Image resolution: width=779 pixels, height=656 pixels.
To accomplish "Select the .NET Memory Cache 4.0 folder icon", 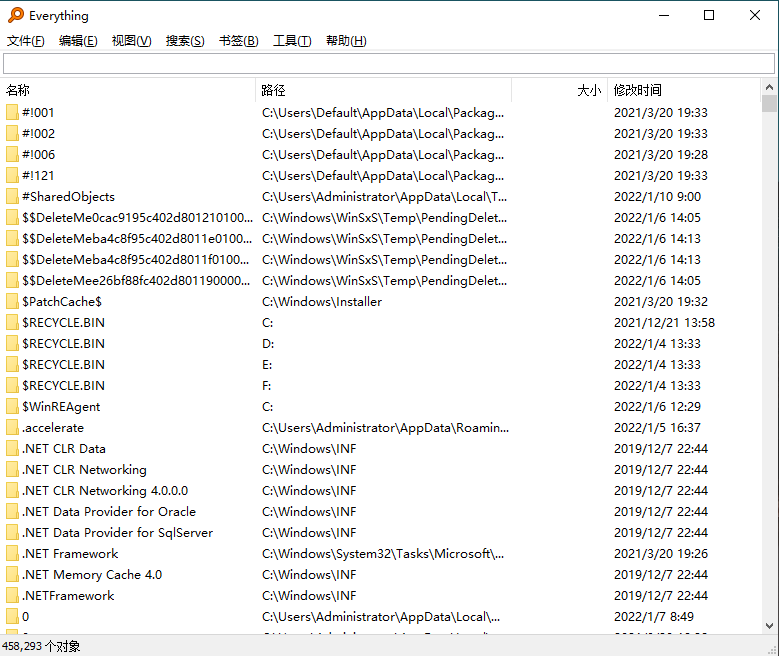I will tap(12, 574).
